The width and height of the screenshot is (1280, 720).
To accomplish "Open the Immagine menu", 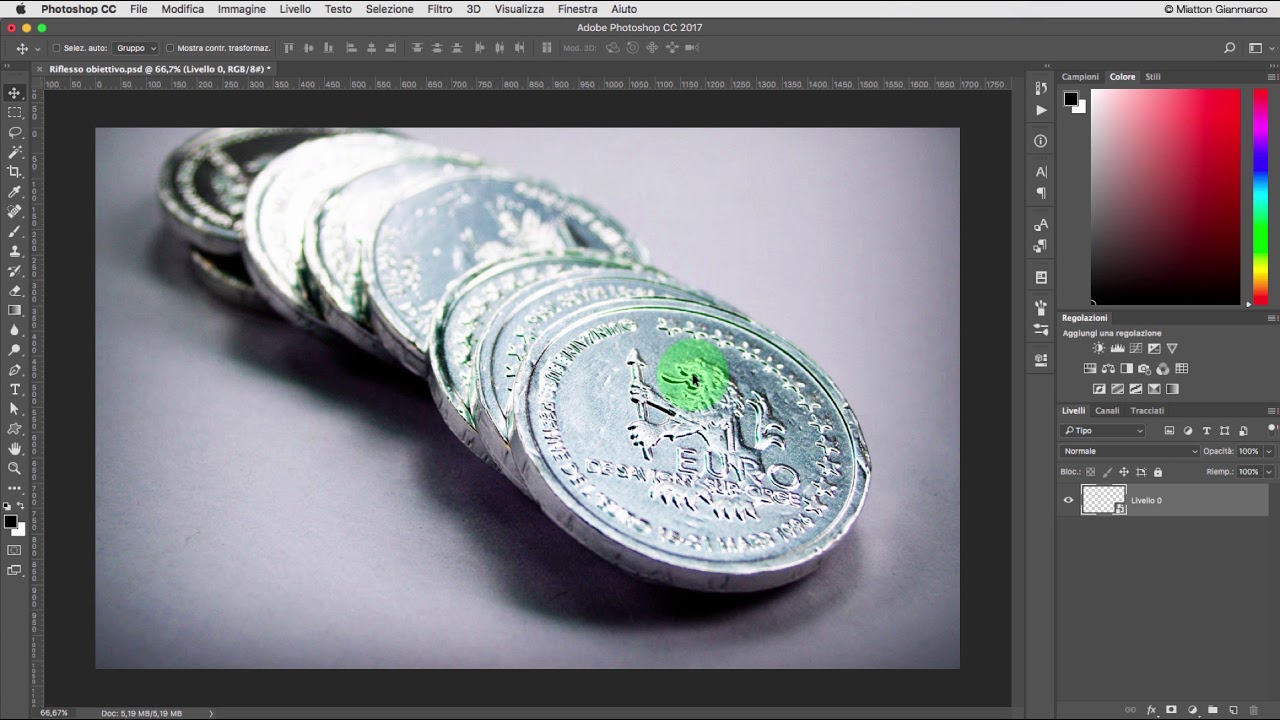I will [242, 9].
